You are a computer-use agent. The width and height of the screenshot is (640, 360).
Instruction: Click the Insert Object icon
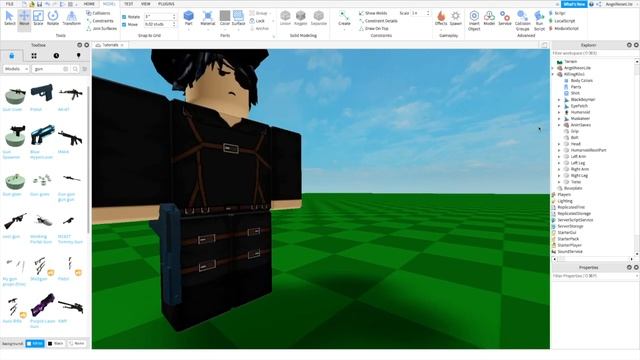(x=474, y=20)
